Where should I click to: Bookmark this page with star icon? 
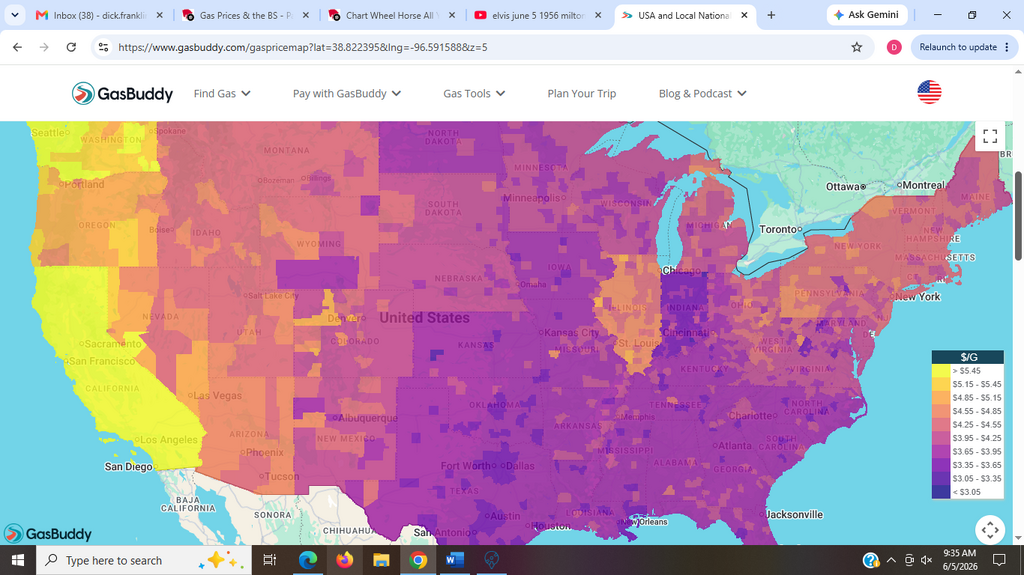[x=856, y=47]
